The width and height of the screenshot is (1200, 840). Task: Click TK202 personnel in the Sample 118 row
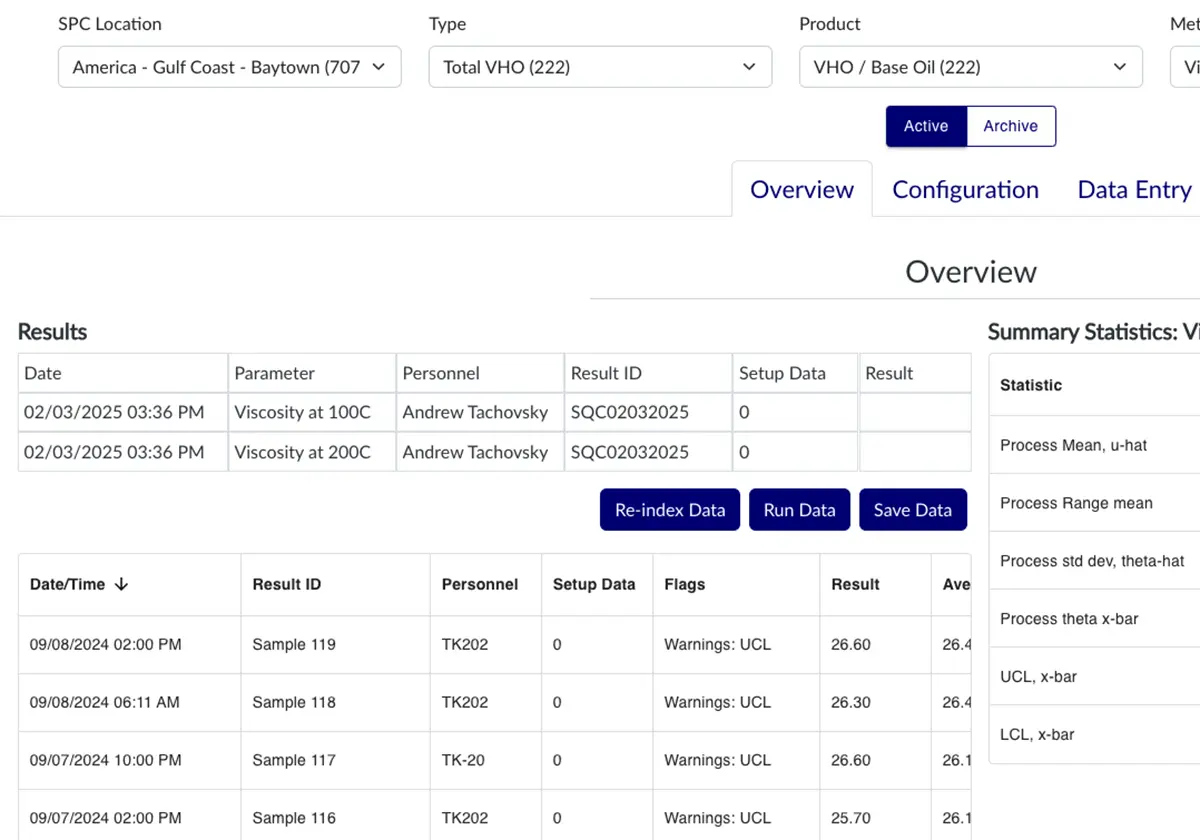465,703
